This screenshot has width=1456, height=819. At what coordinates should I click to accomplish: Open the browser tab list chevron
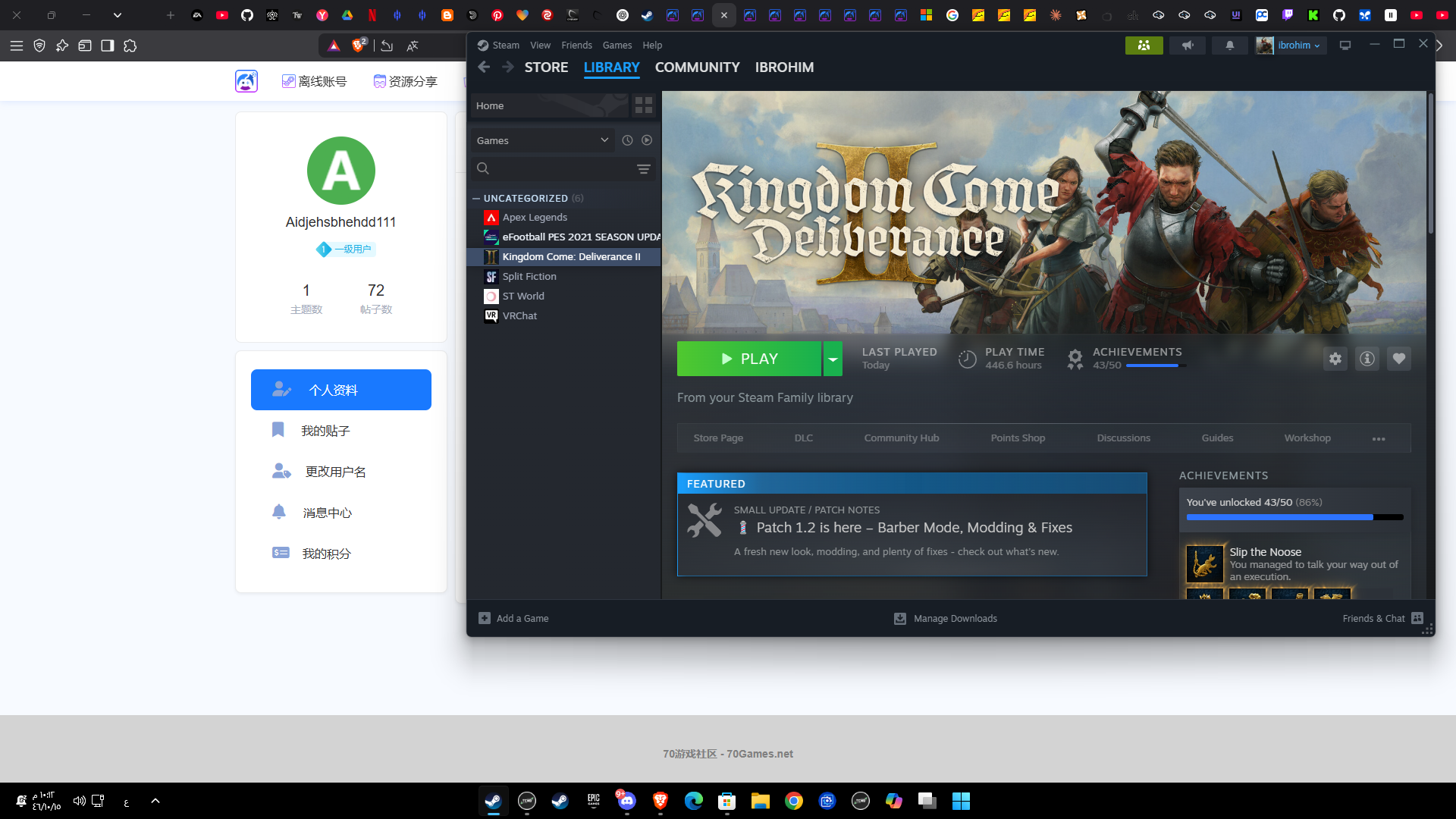tap(117, 14)
